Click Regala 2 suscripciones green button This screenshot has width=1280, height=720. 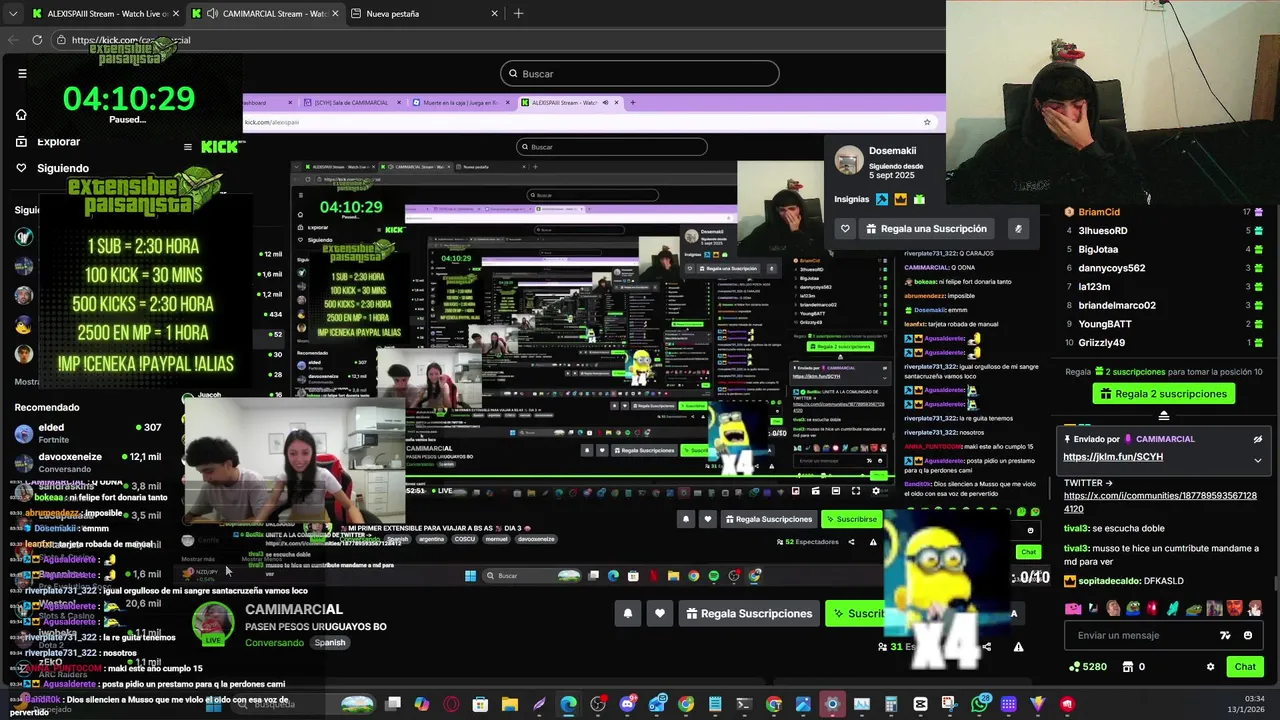pos(1163,394)
